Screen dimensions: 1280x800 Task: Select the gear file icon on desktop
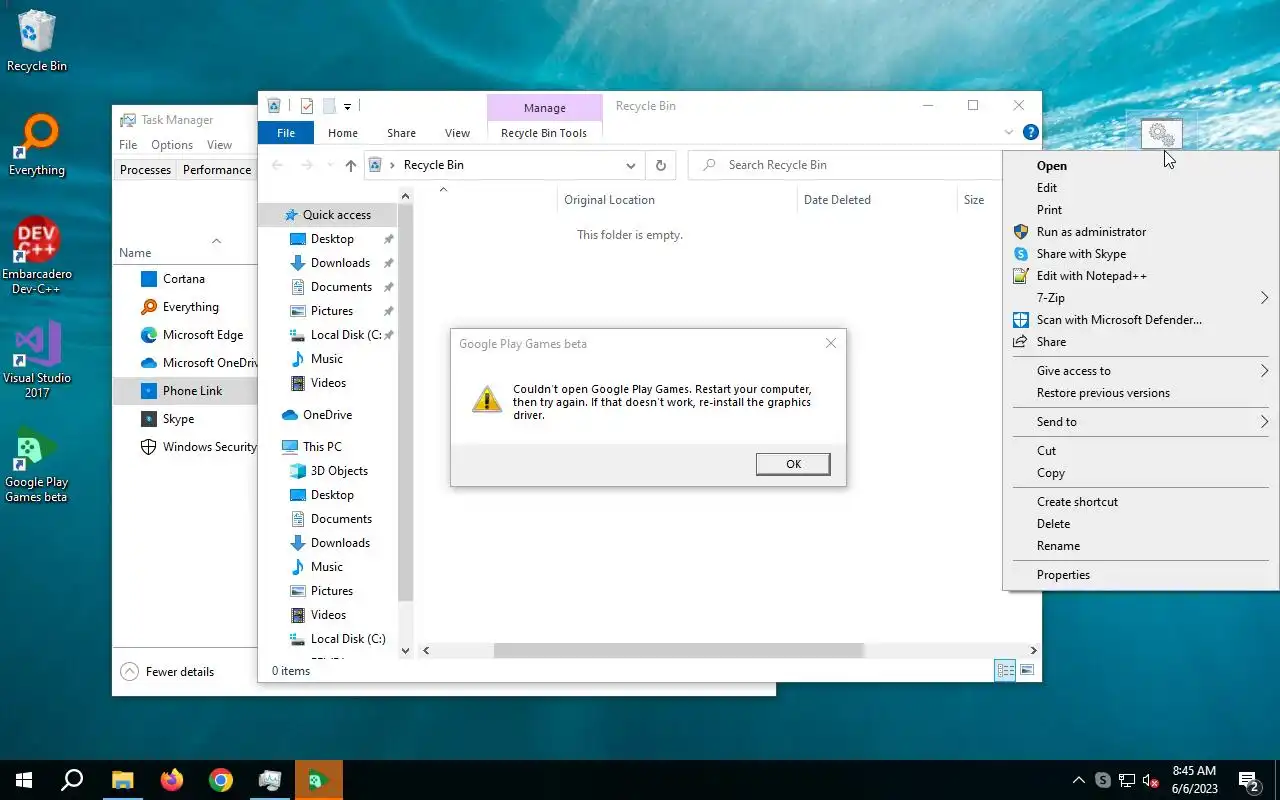(x=1160, y=133)
